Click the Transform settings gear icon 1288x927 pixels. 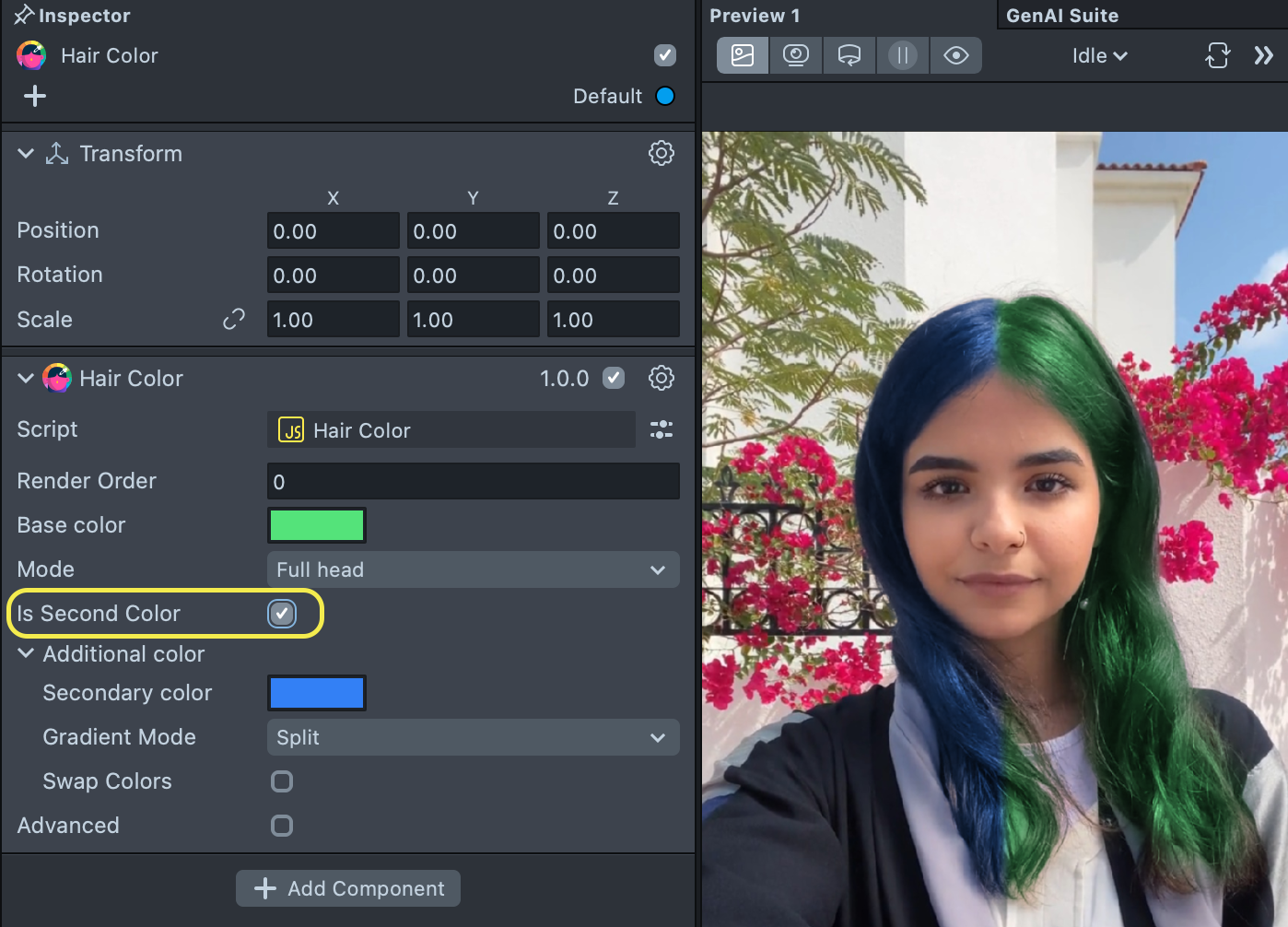click(661, 153)
